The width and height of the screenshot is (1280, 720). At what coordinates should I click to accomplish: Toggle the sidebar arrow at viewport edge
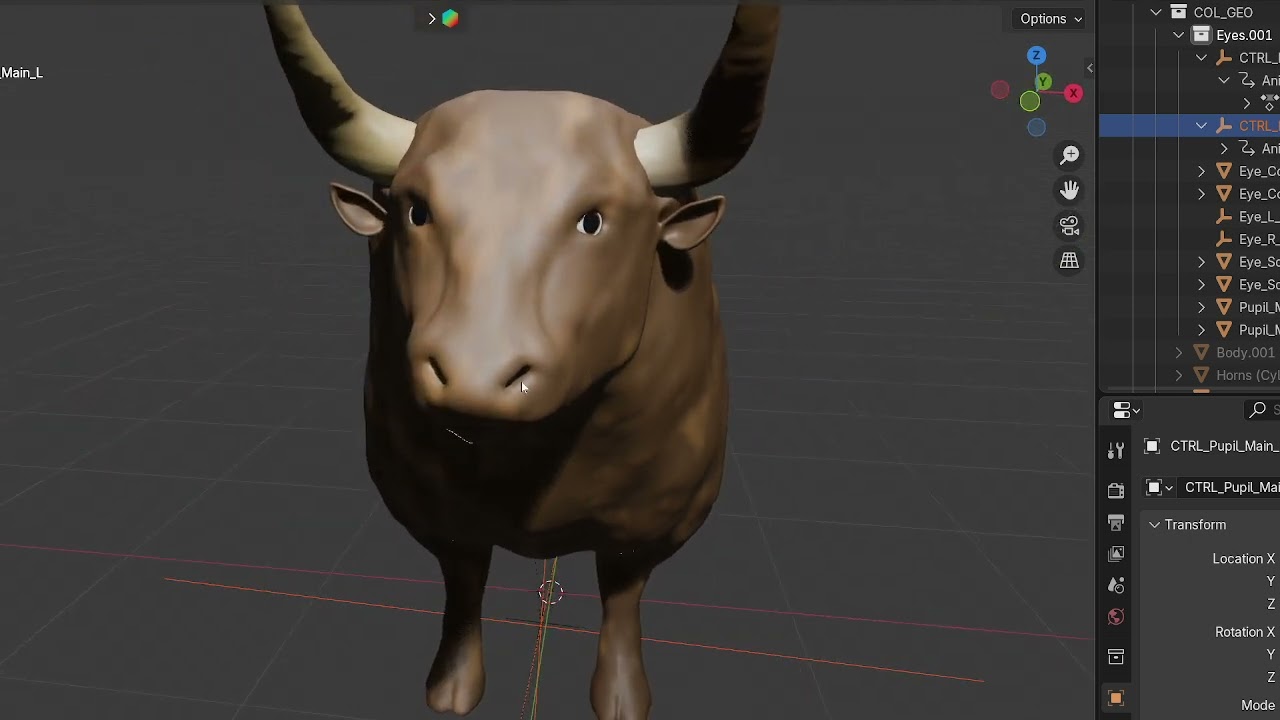click(1089, 68)
